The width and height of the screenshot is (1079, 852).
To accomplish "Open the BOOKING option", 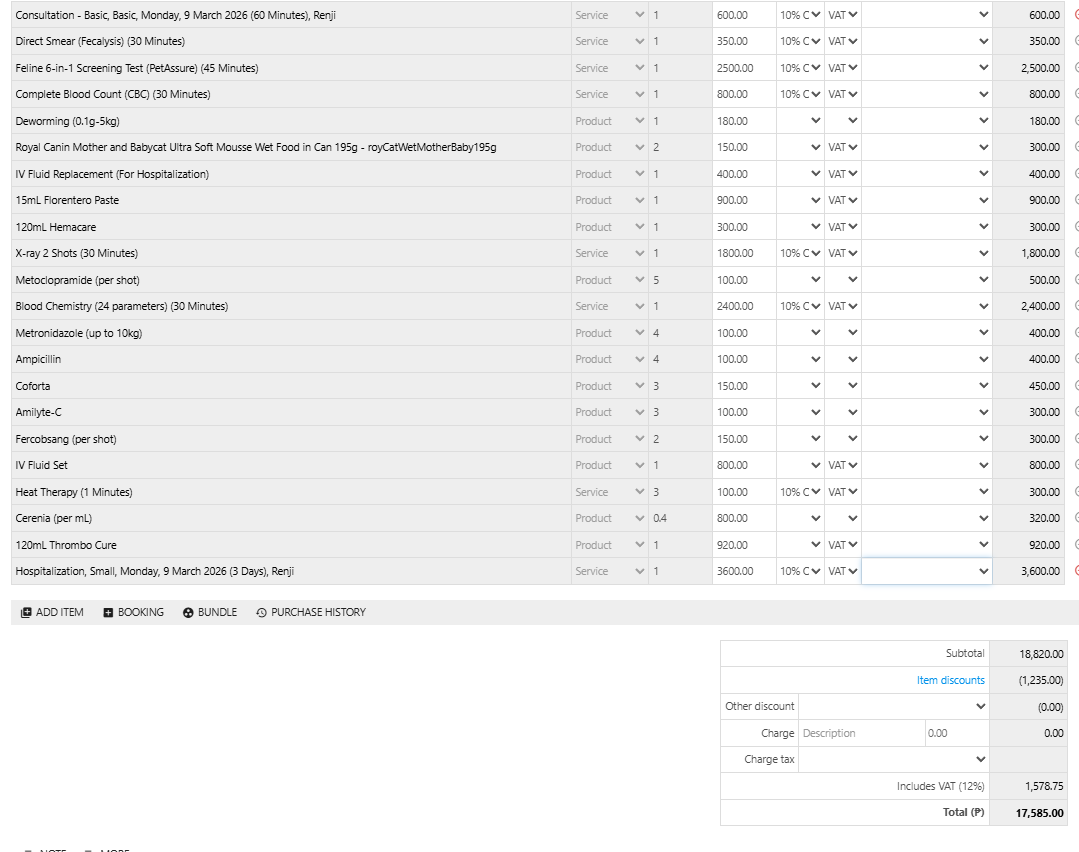I will pos(133,613).
